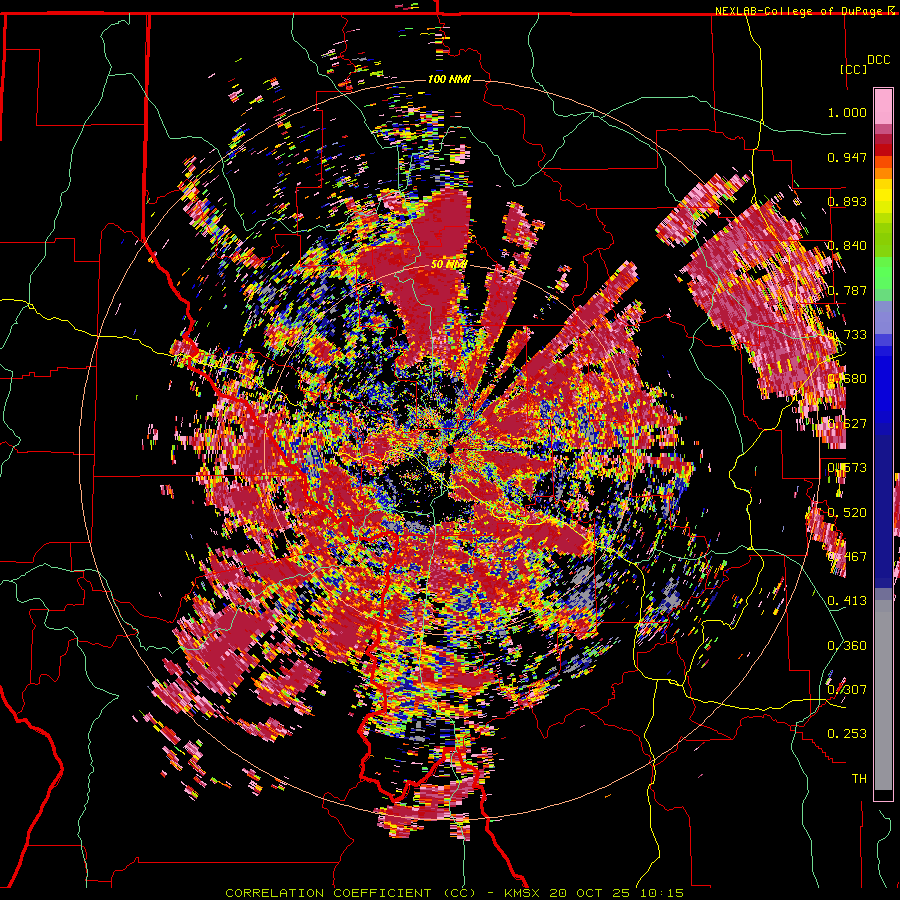Image resolution: width=900 pixels, height=900 pixels.
Task: Click the KMSX station identifier in caption
Action: 522,893
